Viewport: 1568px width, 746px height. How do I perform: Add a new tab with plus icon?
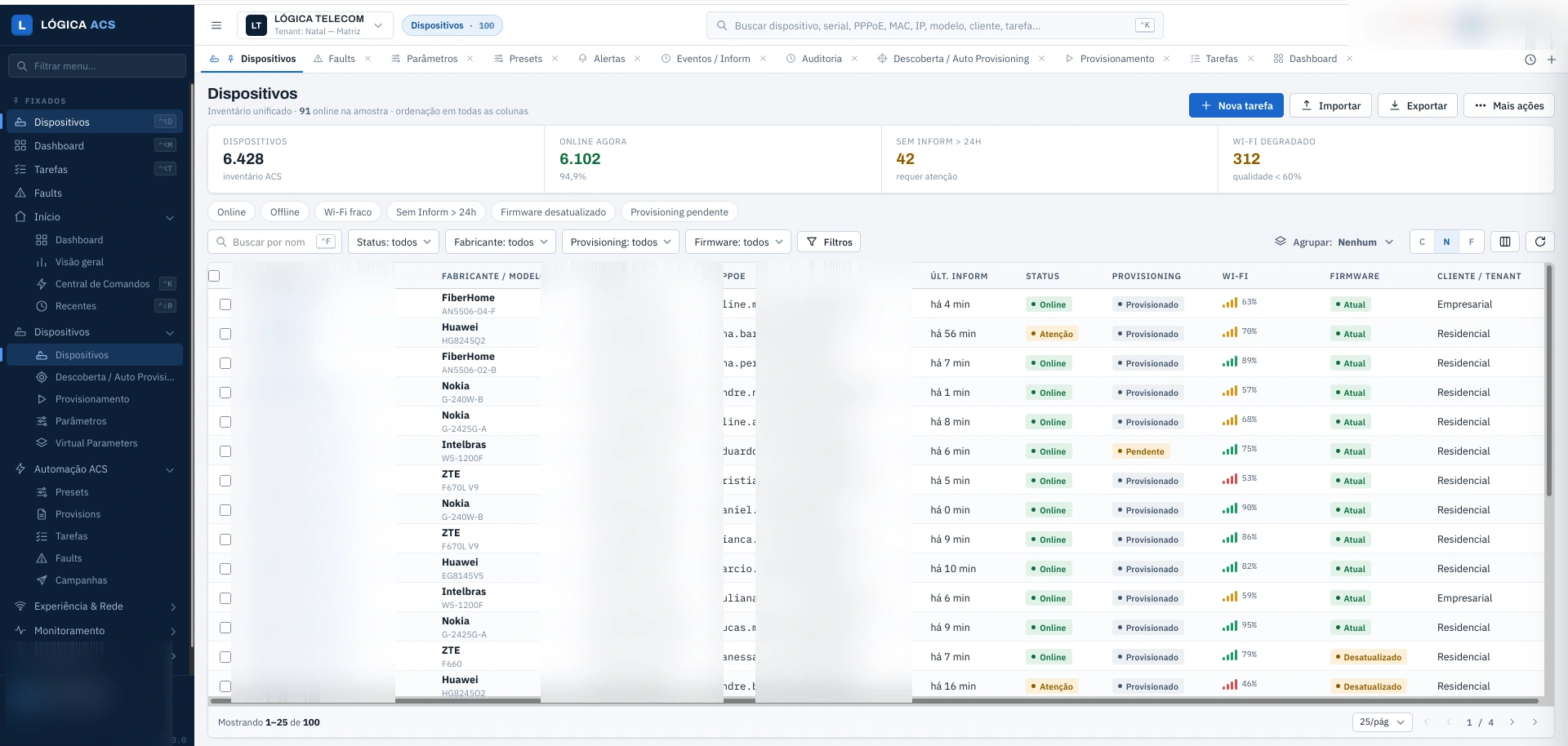point(1552,60)
